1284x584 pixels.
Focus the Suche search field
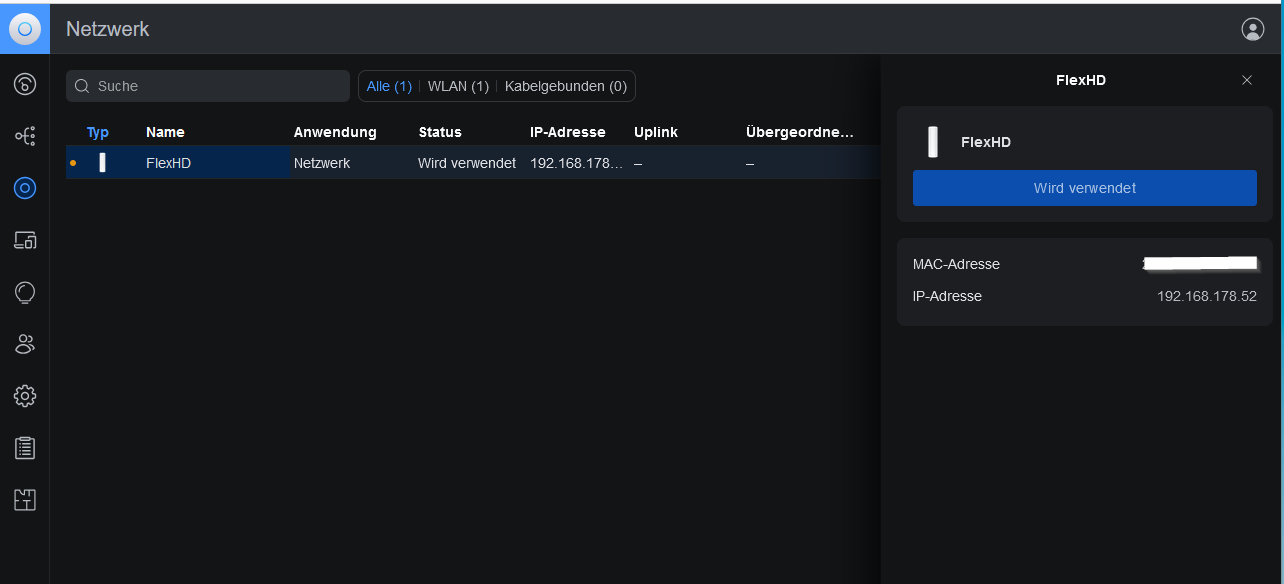pos(208,86)
